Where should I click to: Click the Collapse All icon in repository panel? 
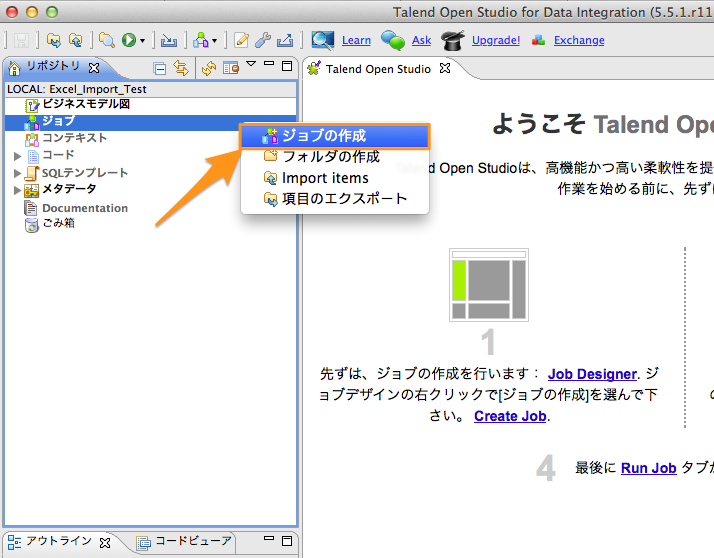pos(159,68)
